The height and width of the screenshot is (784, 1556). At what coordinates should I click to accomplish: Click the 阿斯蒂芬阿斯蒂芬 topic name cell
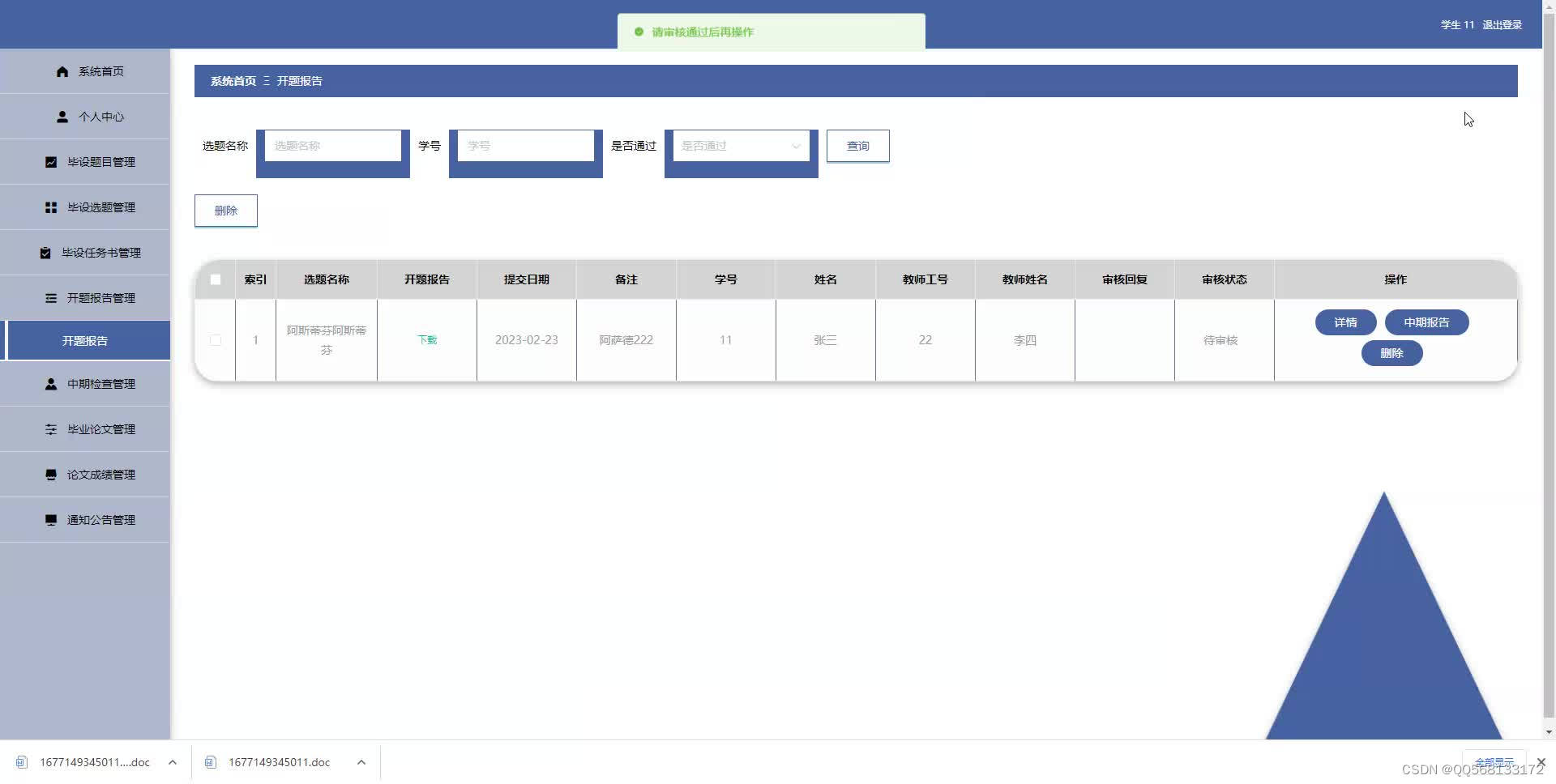(327, 340)
